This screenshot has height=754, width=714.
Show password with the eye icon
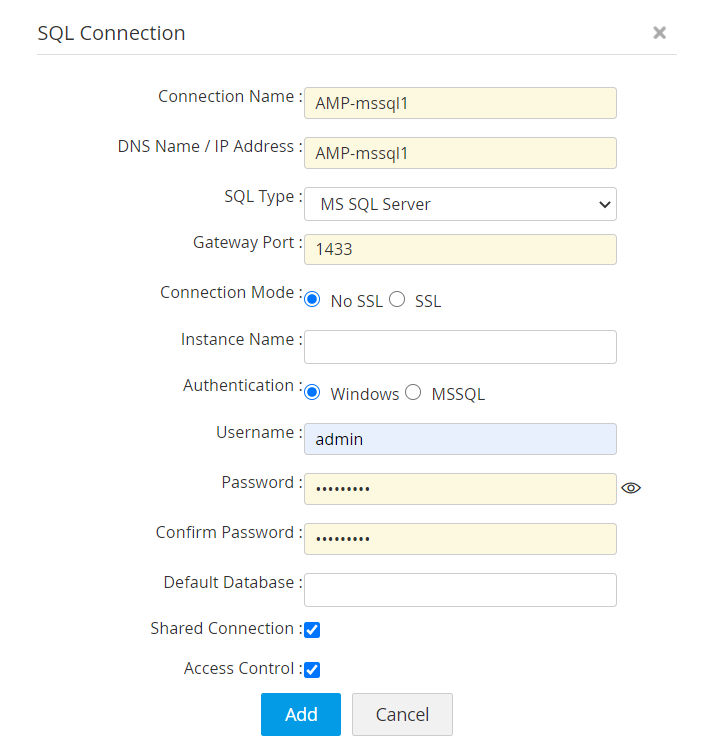pyautogui.click(x=630, y=488)
